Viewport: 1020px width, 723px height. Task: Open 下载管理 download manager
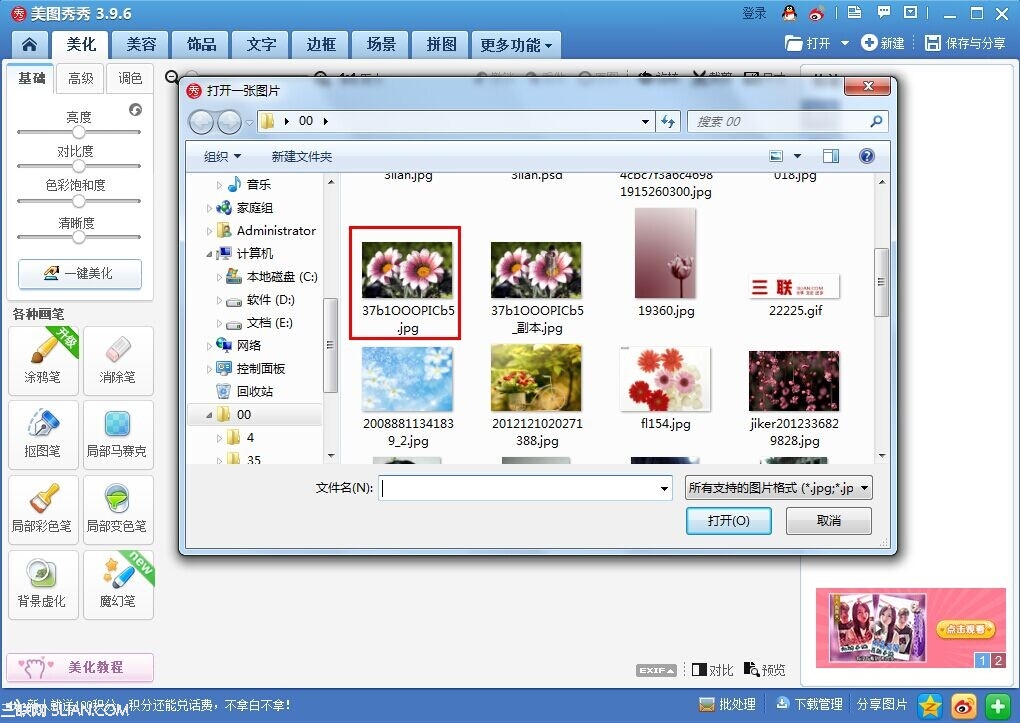pyautogui.click(x=809, y=704)
